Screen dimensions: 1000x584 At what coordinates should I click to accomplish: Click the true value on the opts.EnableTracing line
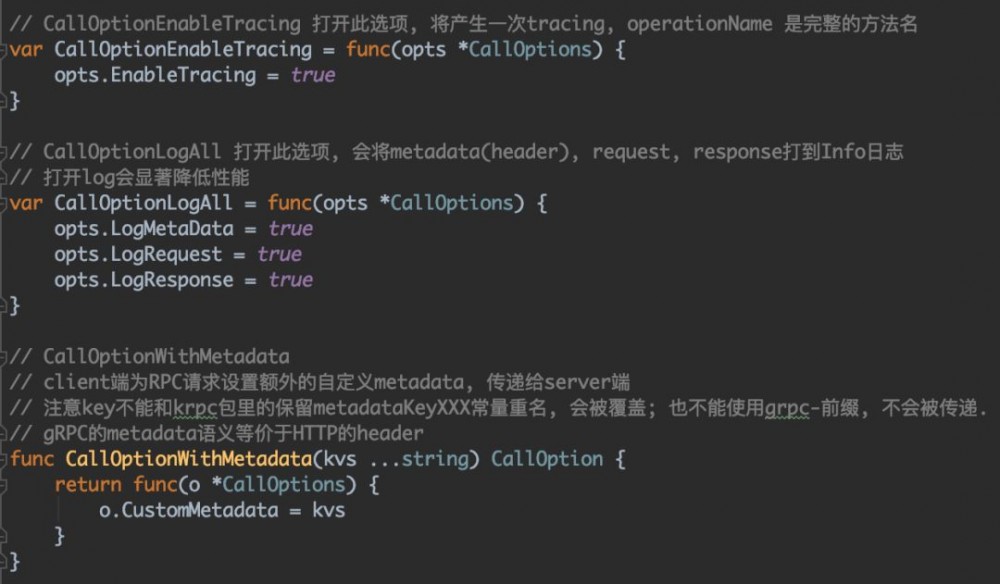313,75
